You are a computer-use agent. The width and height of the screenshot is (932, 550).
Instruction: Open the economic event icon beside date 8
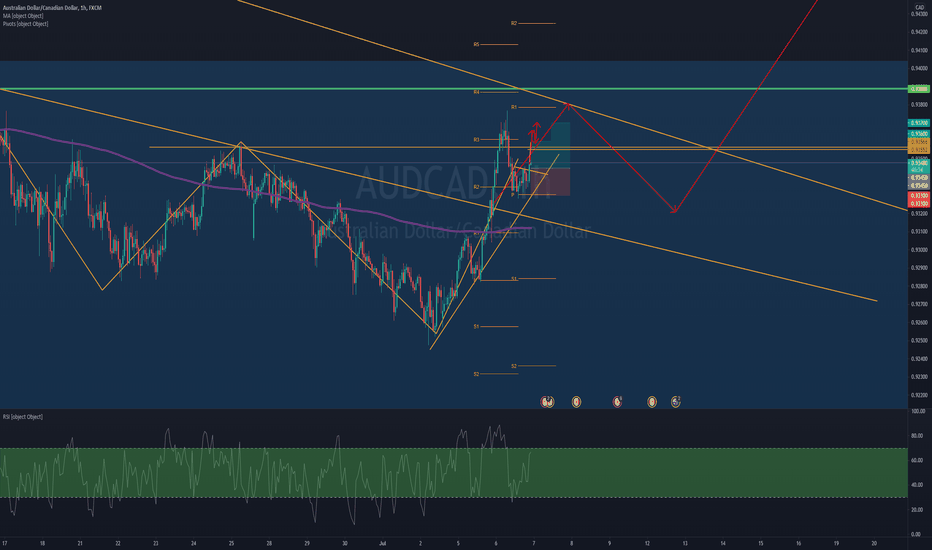click(576, 403)
